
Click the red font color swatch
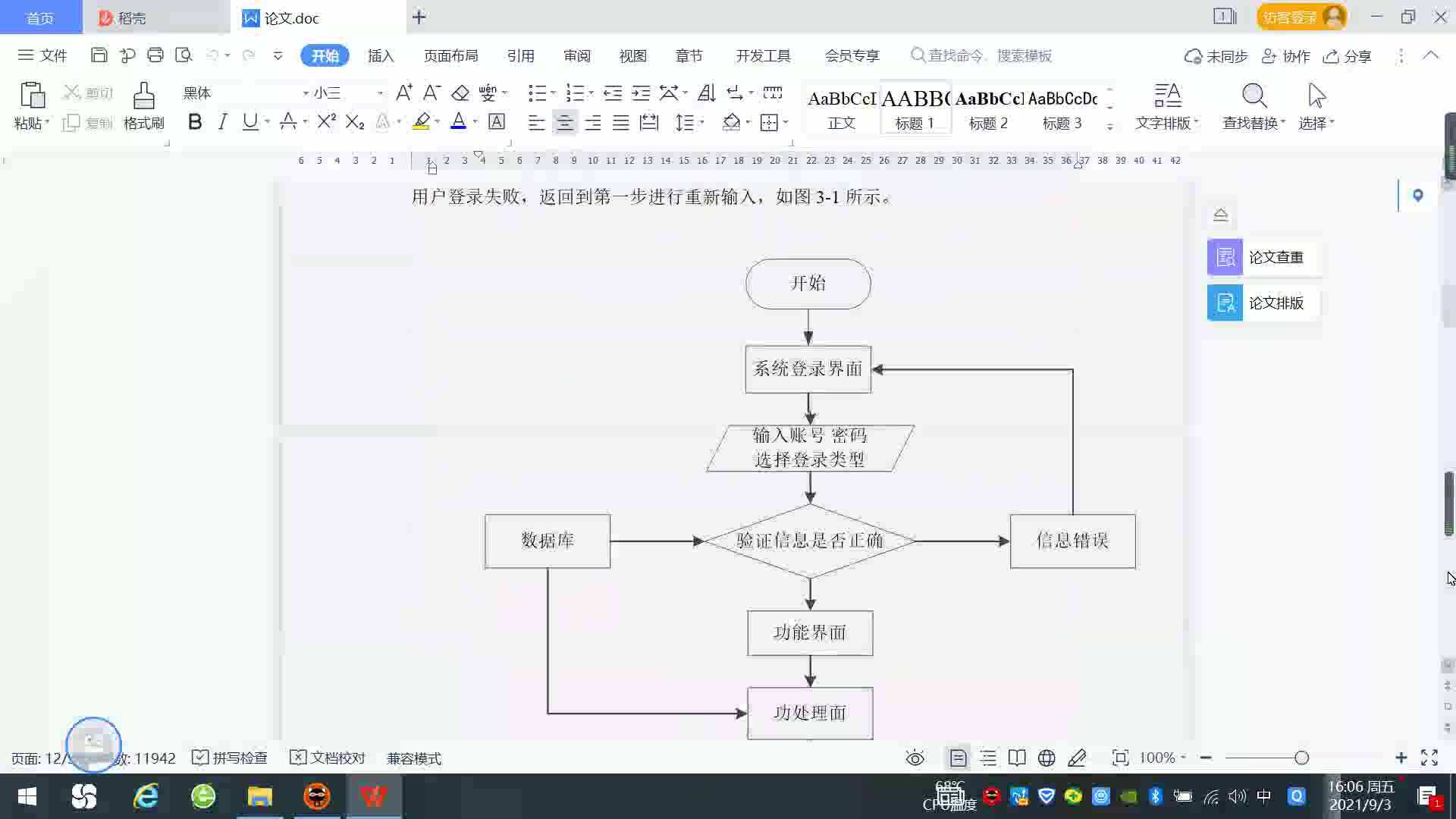458,122
